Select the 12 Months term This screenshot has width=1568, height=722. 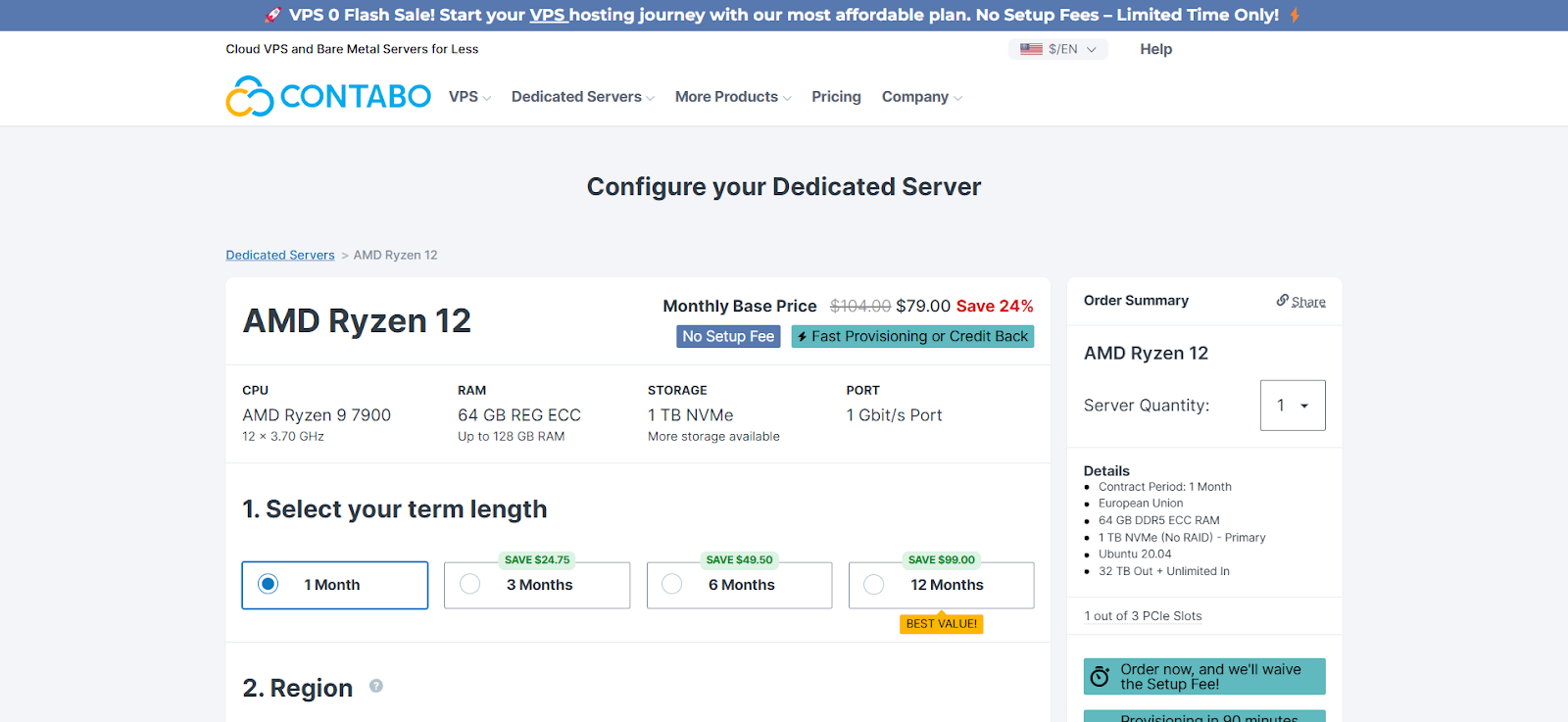[942, 585]
